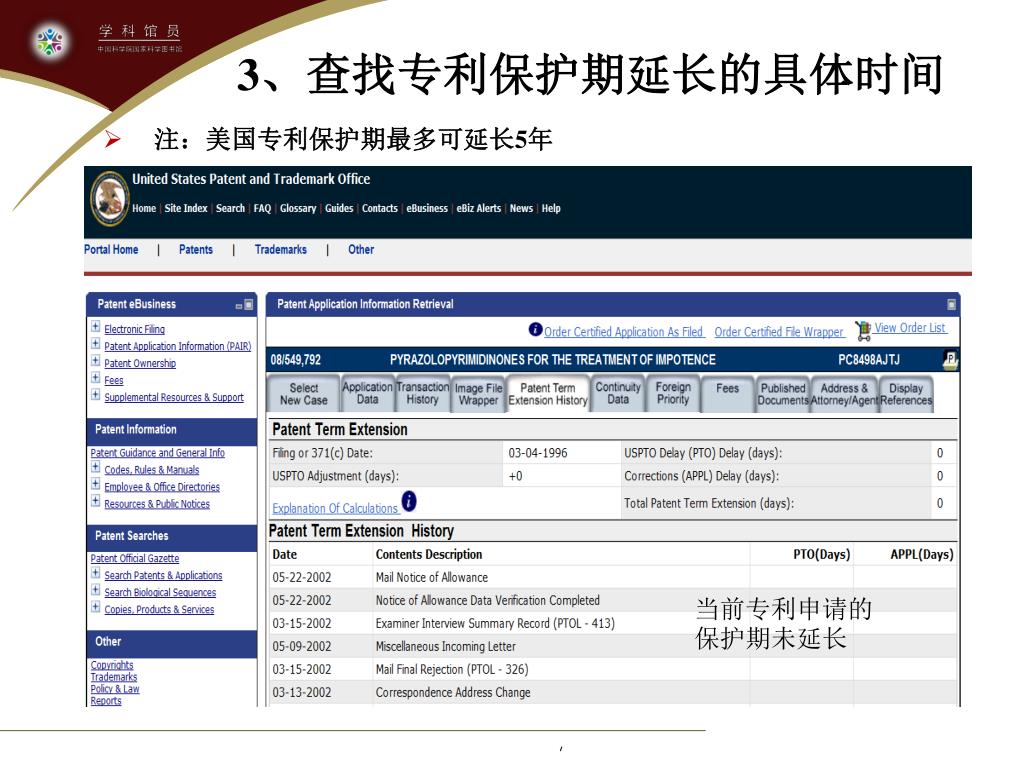This screenshot has width=1024, height=768.
Task: Open the View Order List link
Action: pyautogui.click(x=910, y=328)
